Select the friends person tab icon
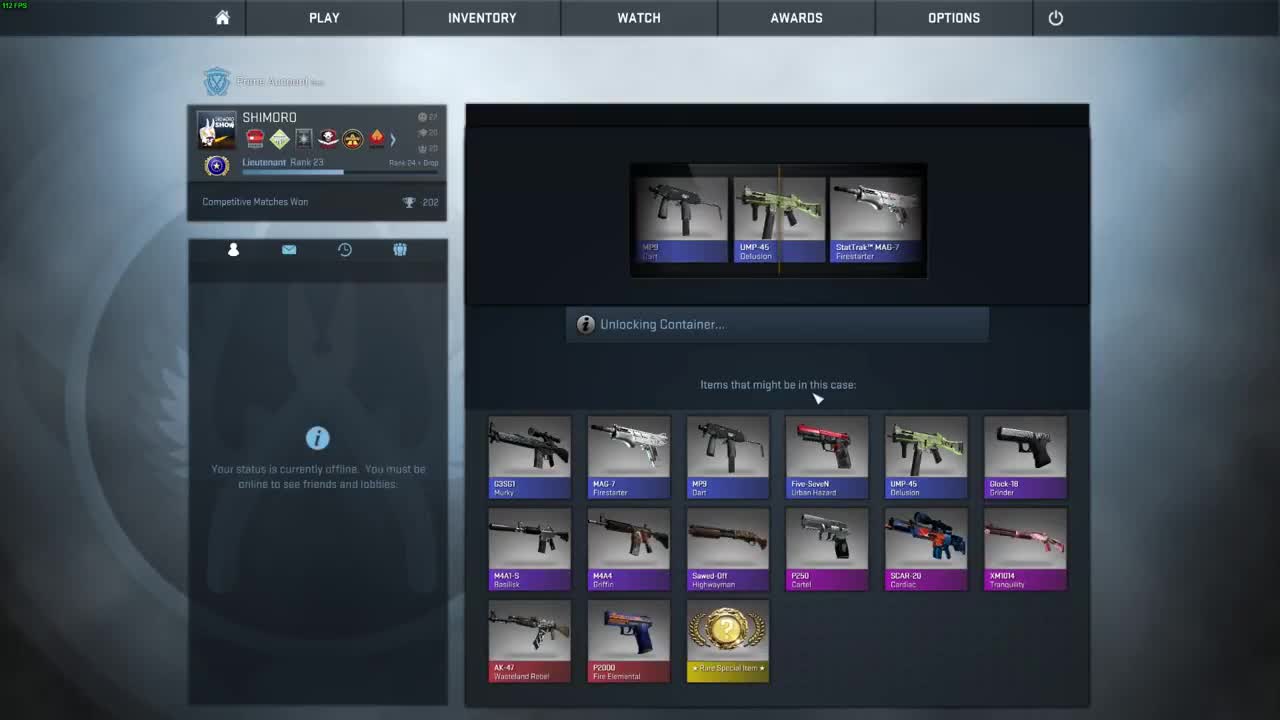1280x720 pixels. [233, 249]
